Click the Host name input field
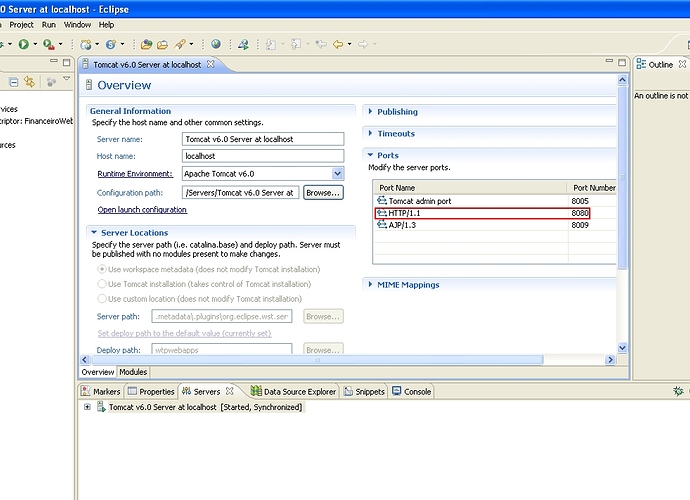Screen dimensions: 690x500 263,156
